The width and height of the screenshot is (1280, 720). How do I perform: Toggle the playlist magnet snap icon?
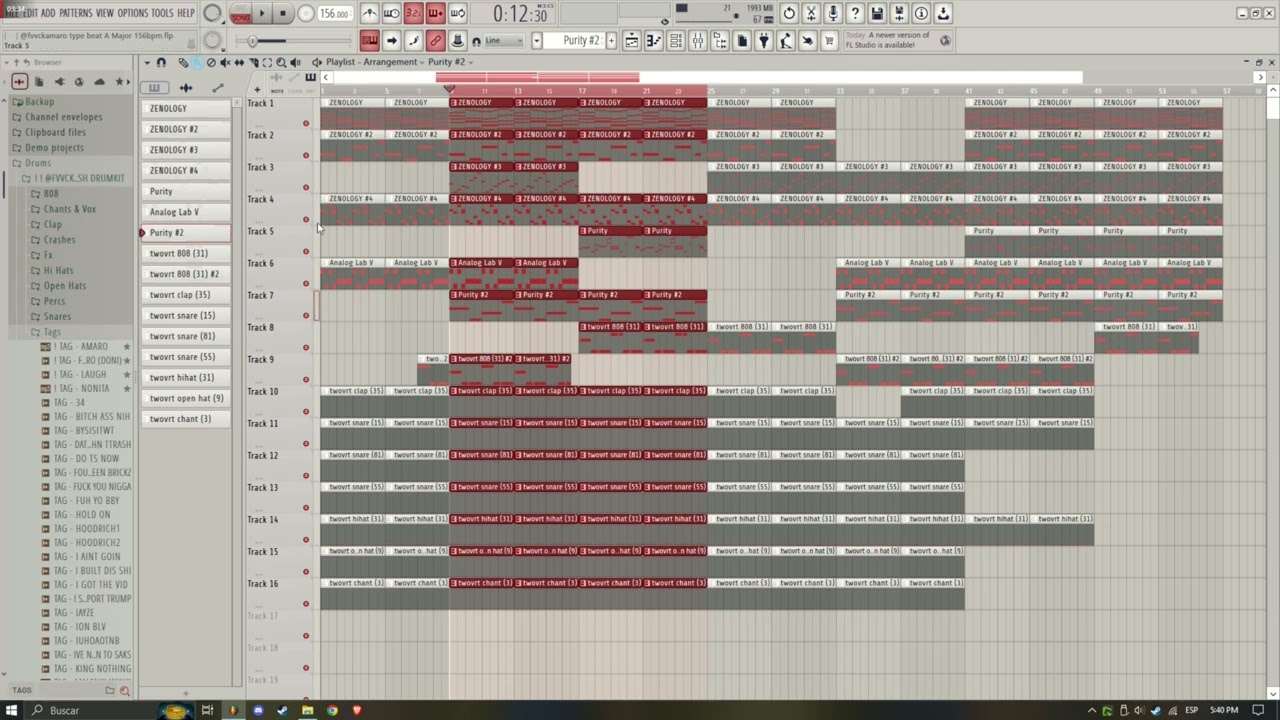[x=161, y=62]
